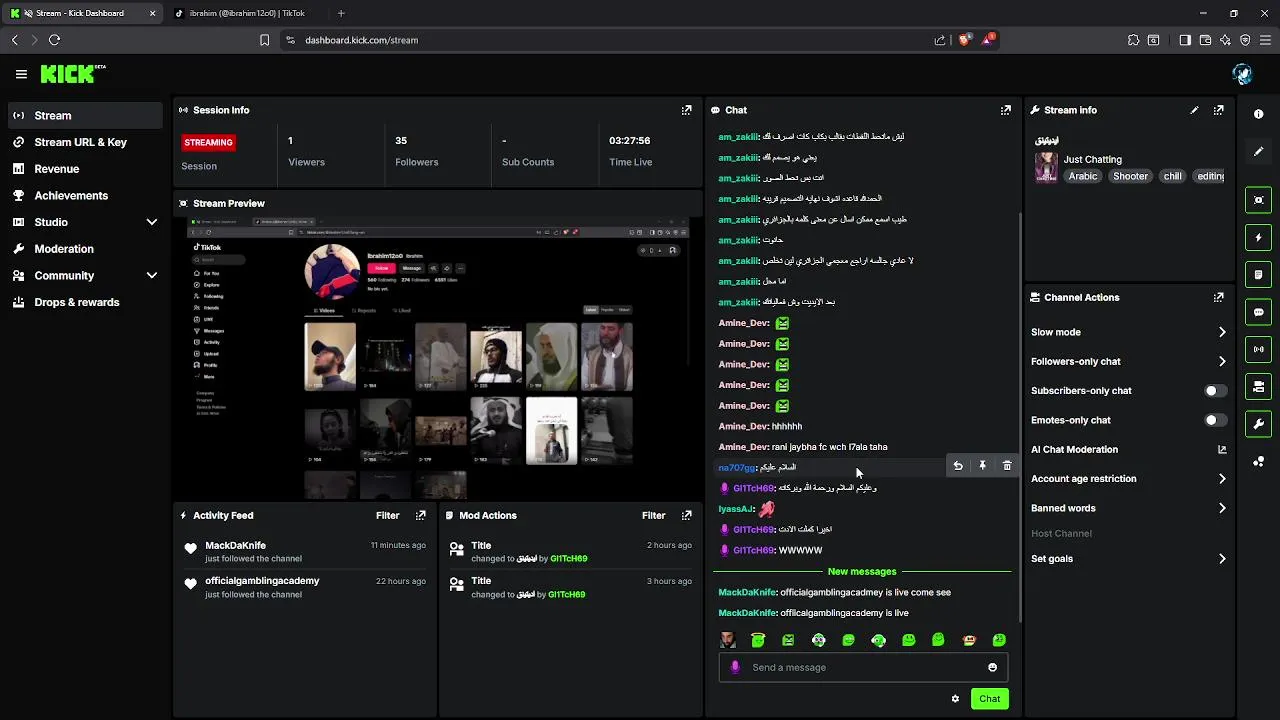Go to Revenue page
Image resolution: width=1280 pixels, height=720 pixels.
point(84,169)
